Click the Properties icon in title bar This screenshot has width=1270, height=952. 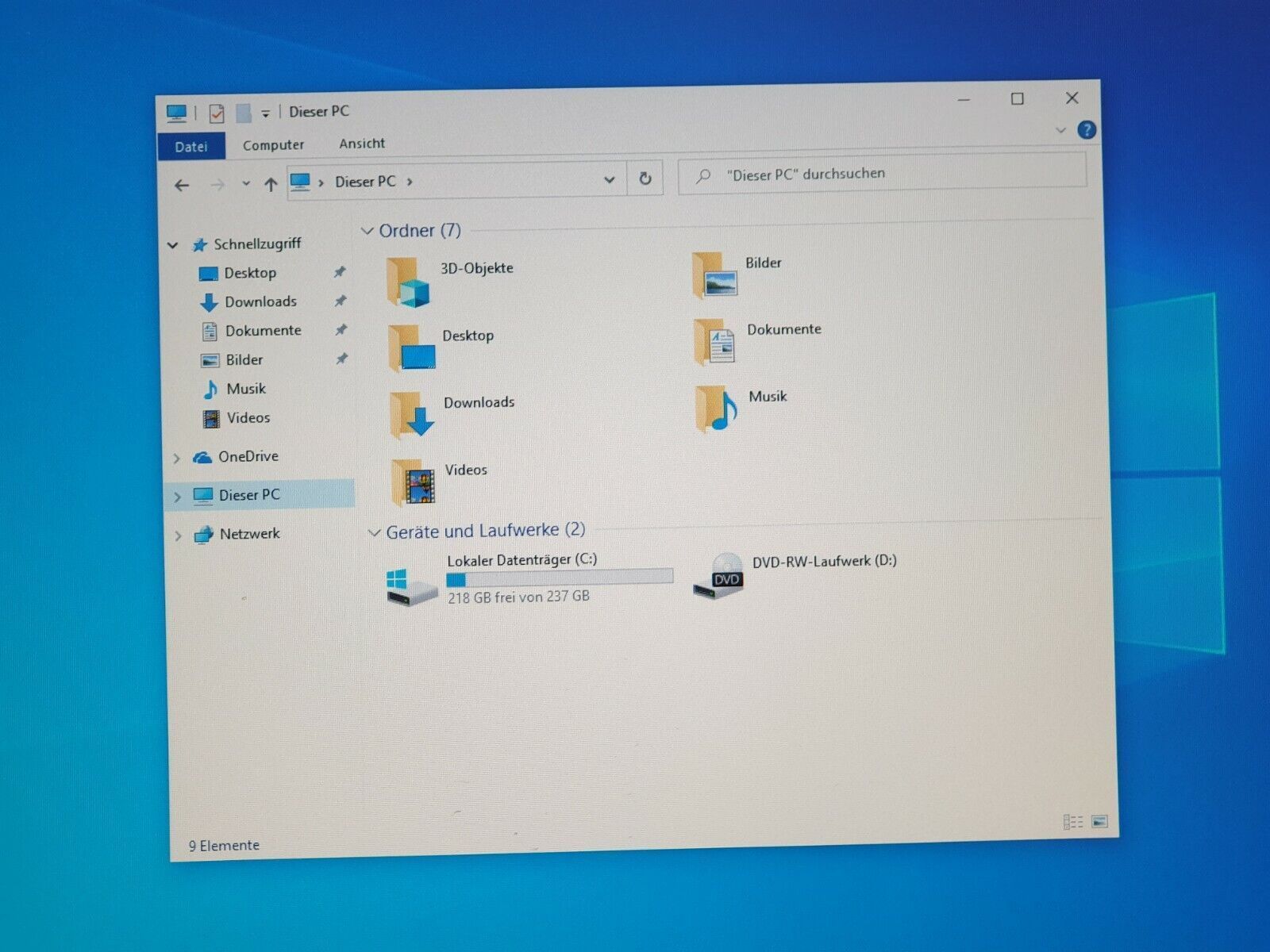[x=216, y=113]
